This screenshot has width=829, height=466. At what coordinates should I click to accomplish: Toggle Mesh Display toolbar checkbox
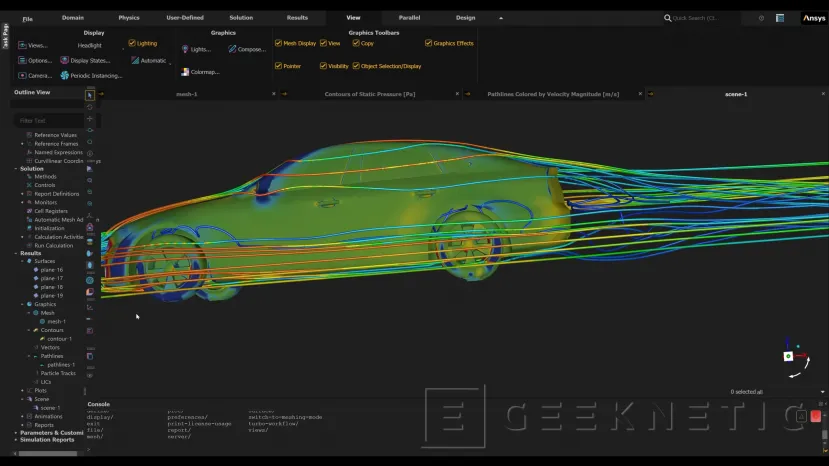278,43
